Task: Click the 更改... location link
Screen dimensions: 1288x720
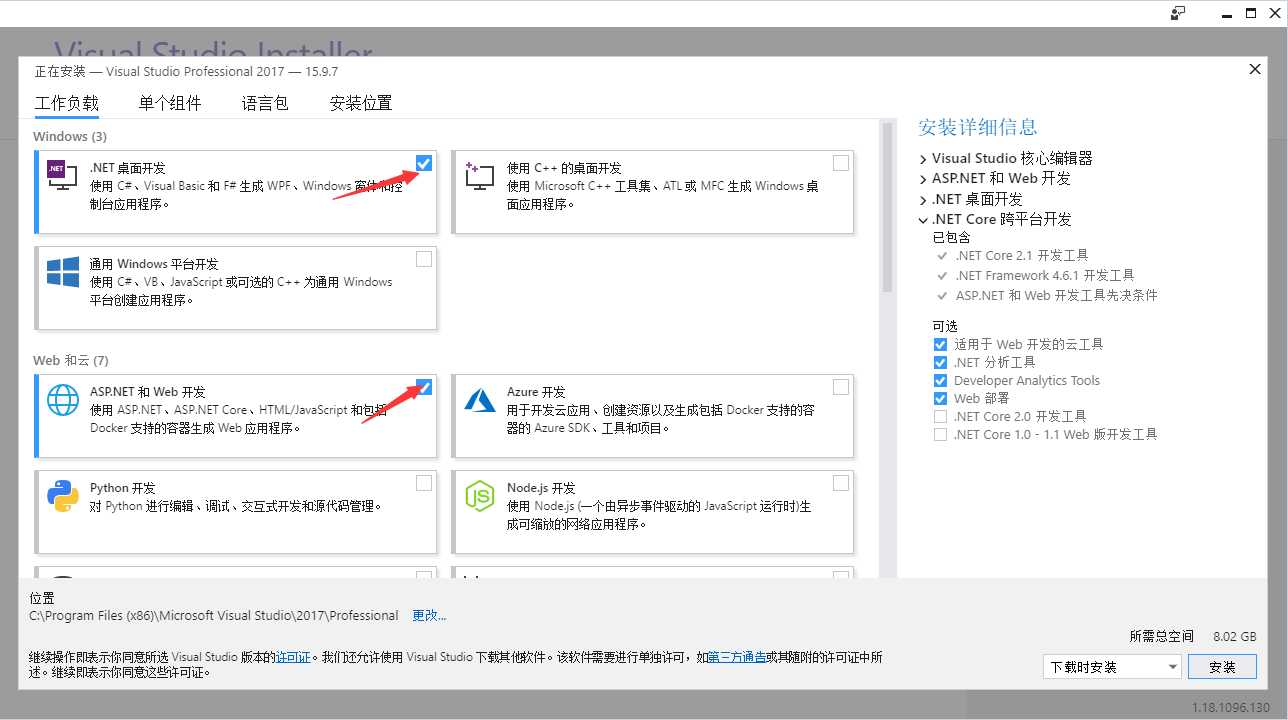Action: (429, 615)
